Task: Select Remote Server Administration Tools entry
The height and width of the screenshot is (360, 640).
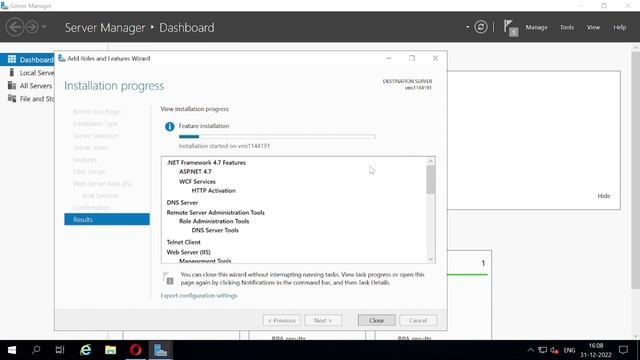Action: click(216, 213)
